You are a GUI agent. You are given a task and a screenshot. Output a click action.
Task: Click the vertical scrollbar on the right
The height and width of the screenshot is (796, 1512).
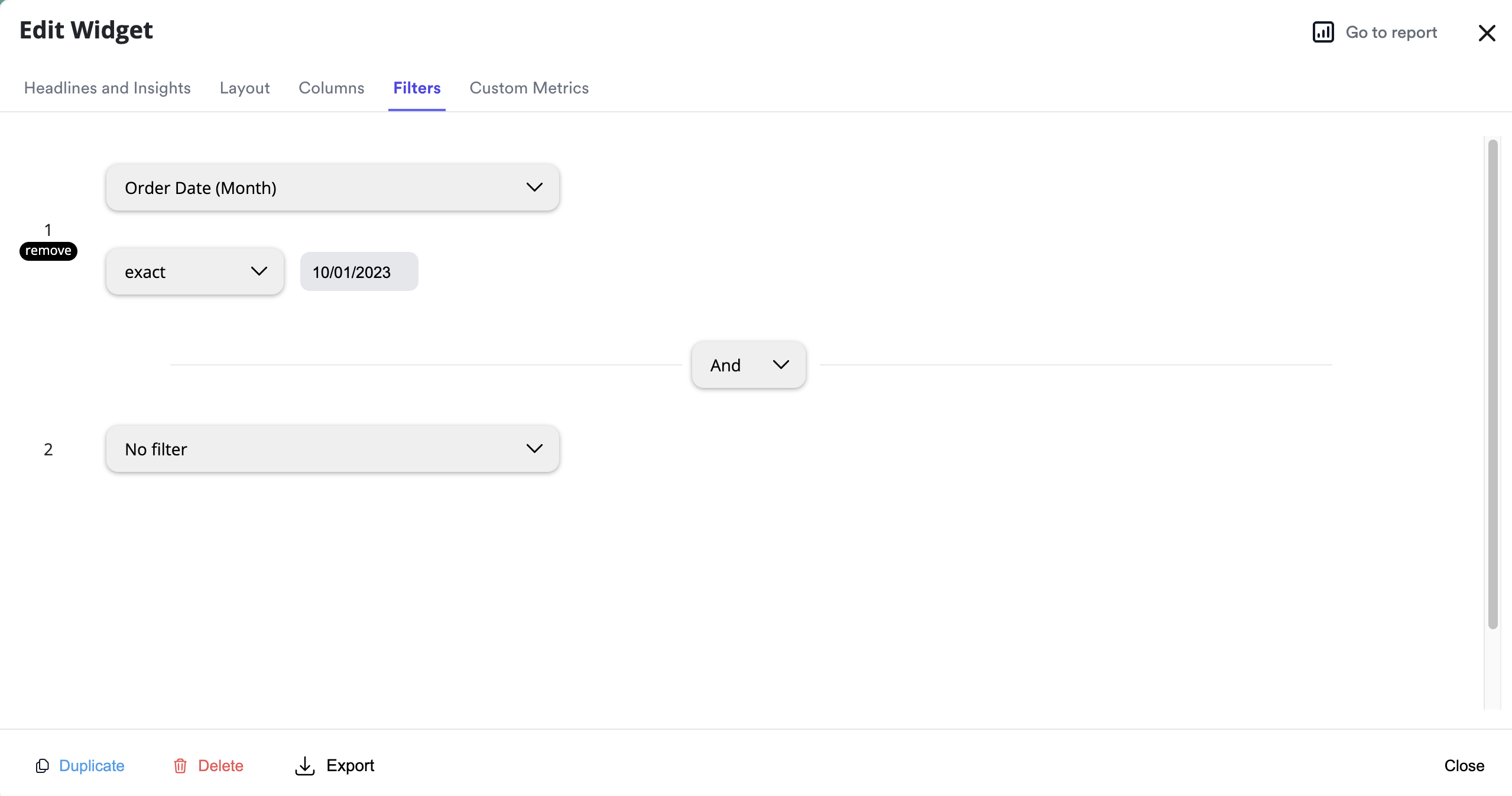pyautogui.click(x=1492, y=384)
